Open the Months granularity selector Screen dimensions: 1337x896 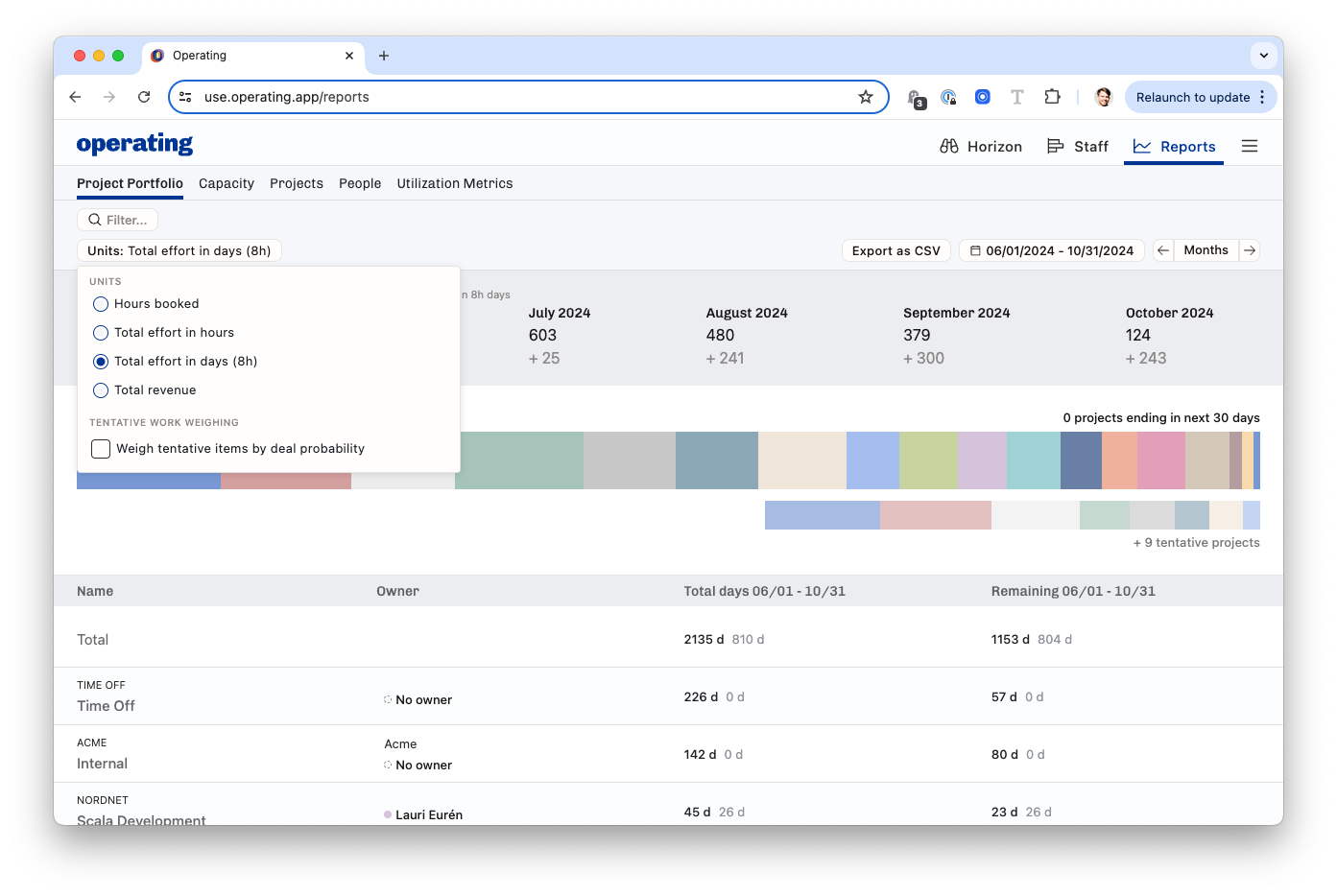pos(1206,250)
